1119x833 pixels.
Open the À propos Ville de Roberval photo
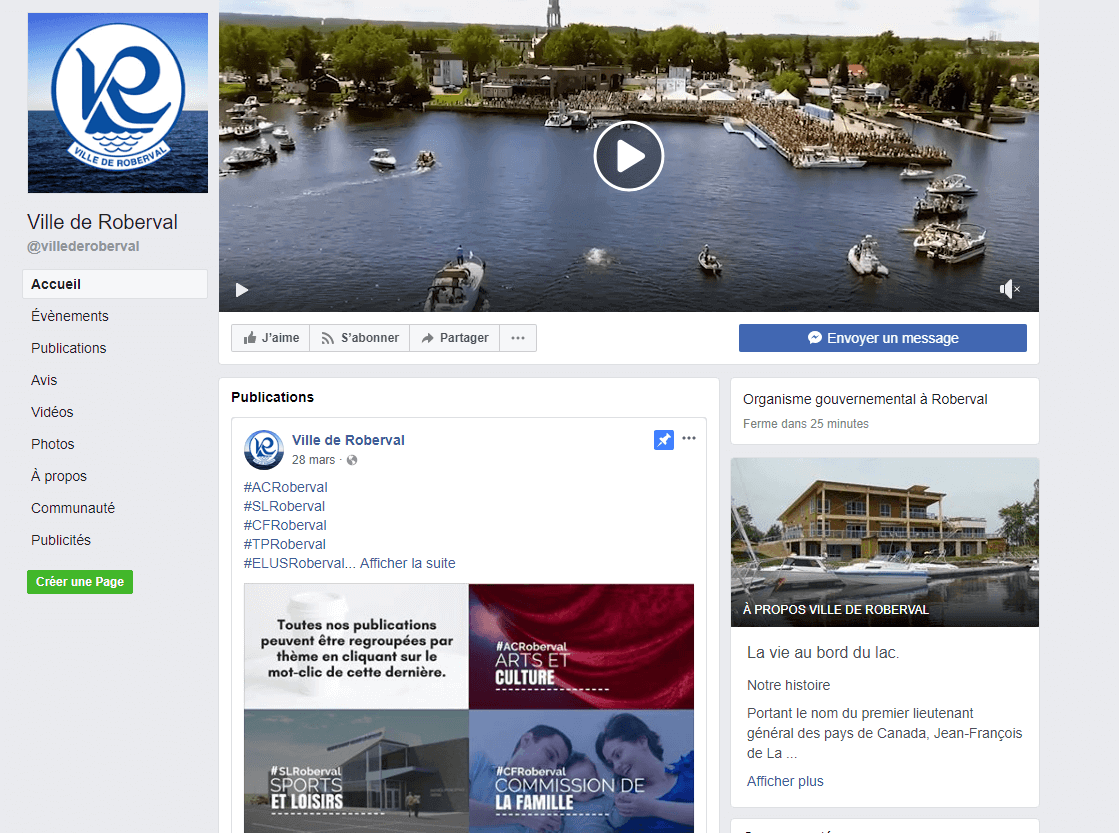point(885,542)
